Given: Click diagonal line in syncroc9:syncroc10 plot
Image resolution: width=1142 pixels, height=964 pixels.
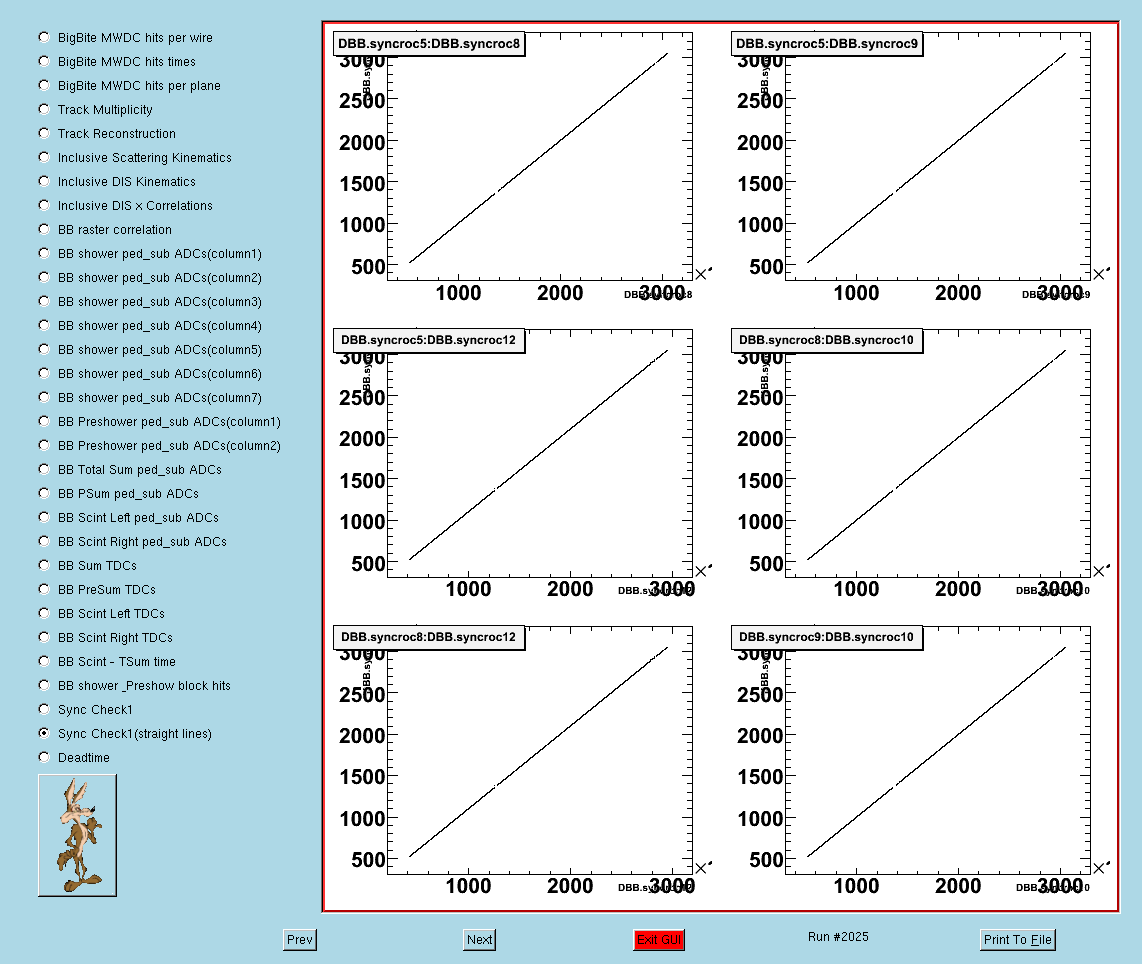Looking at the screenshot, I should [x=936, y=752].
